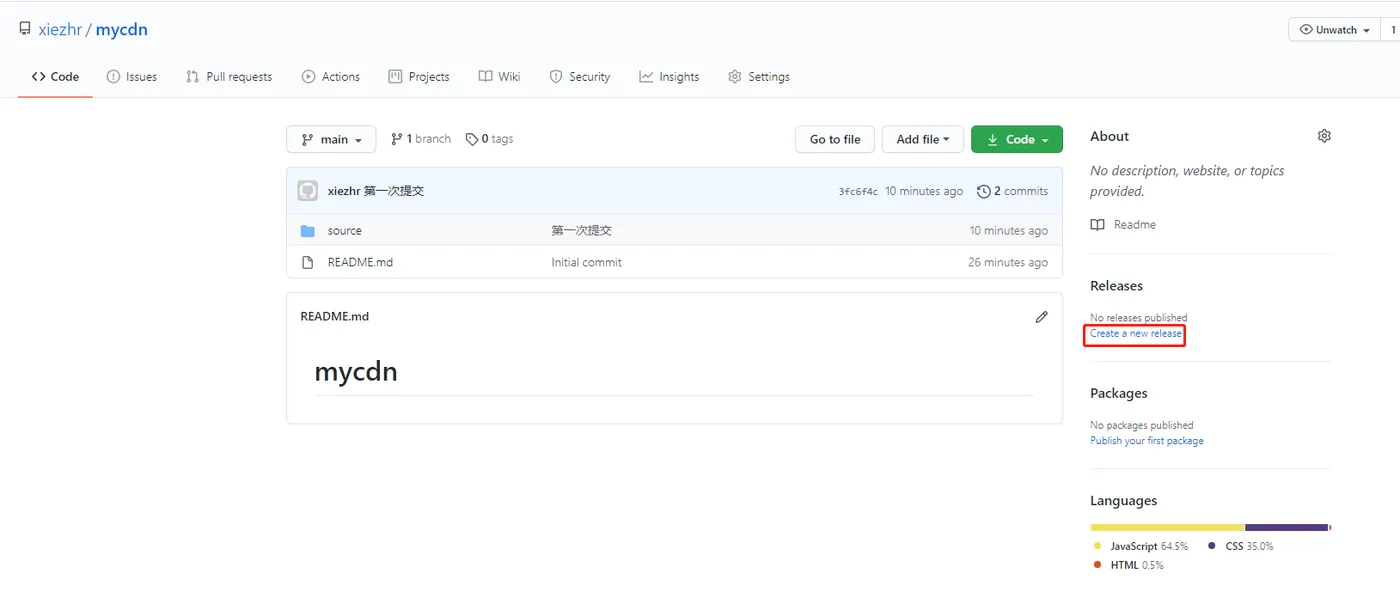Open the Settings tab
Image resolution: width=1400 pixels, height=604 pixels.
click(x=759, y=76)
